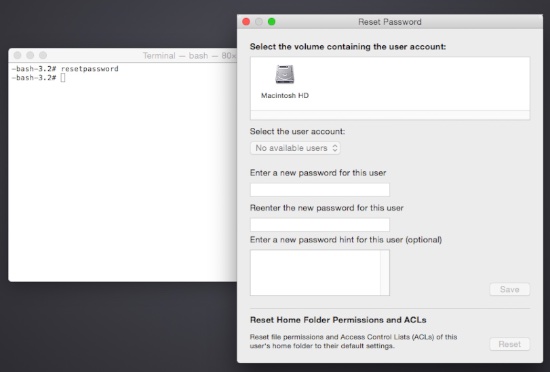Click the Select the user account label
The width and height of the screenshot is (550, 372).
[297, 131]
